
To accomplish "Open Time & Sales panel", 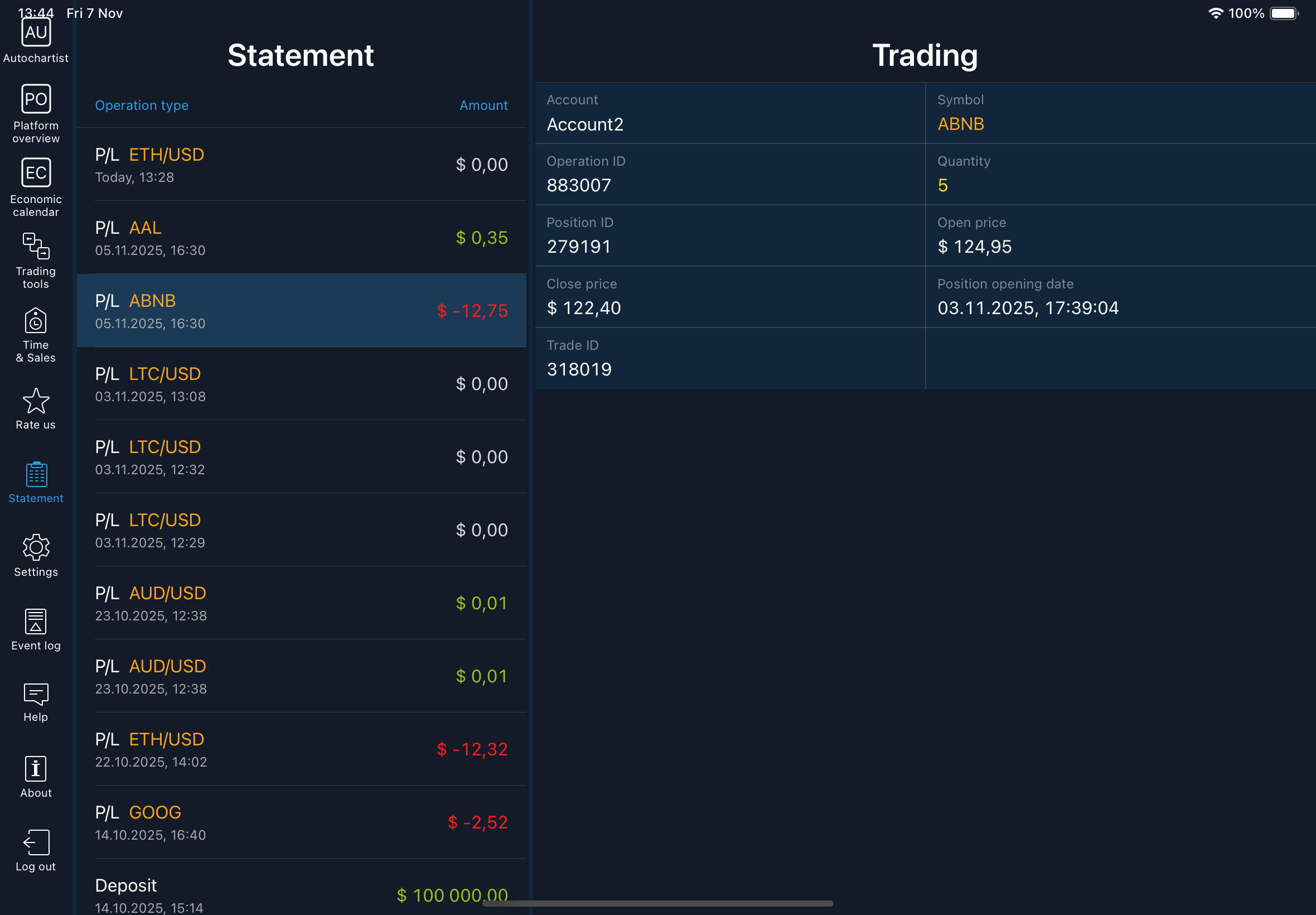I will pyautogui.click(x=36, y=321).
